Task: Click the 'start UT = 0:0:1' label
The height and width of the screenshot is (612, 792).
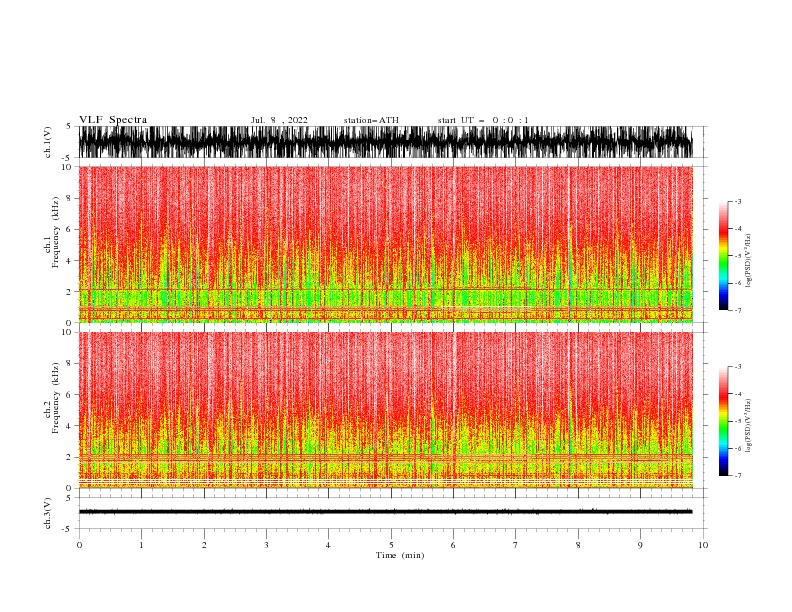Action: click(483, 120)
